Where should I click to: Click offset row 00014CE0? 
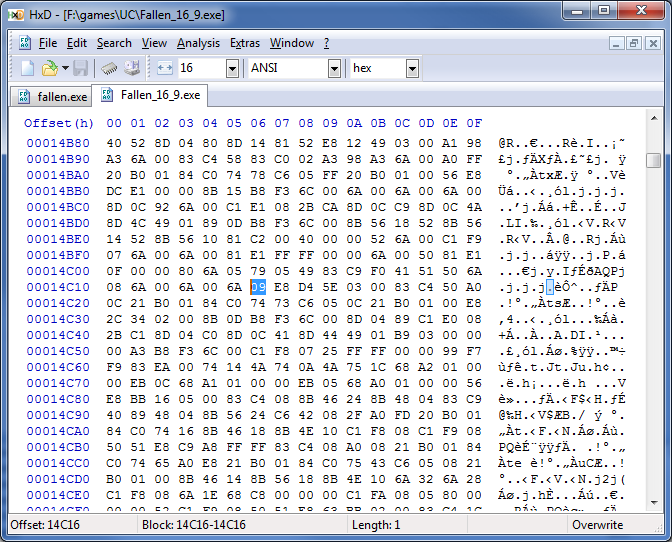(x=58, y=495)
